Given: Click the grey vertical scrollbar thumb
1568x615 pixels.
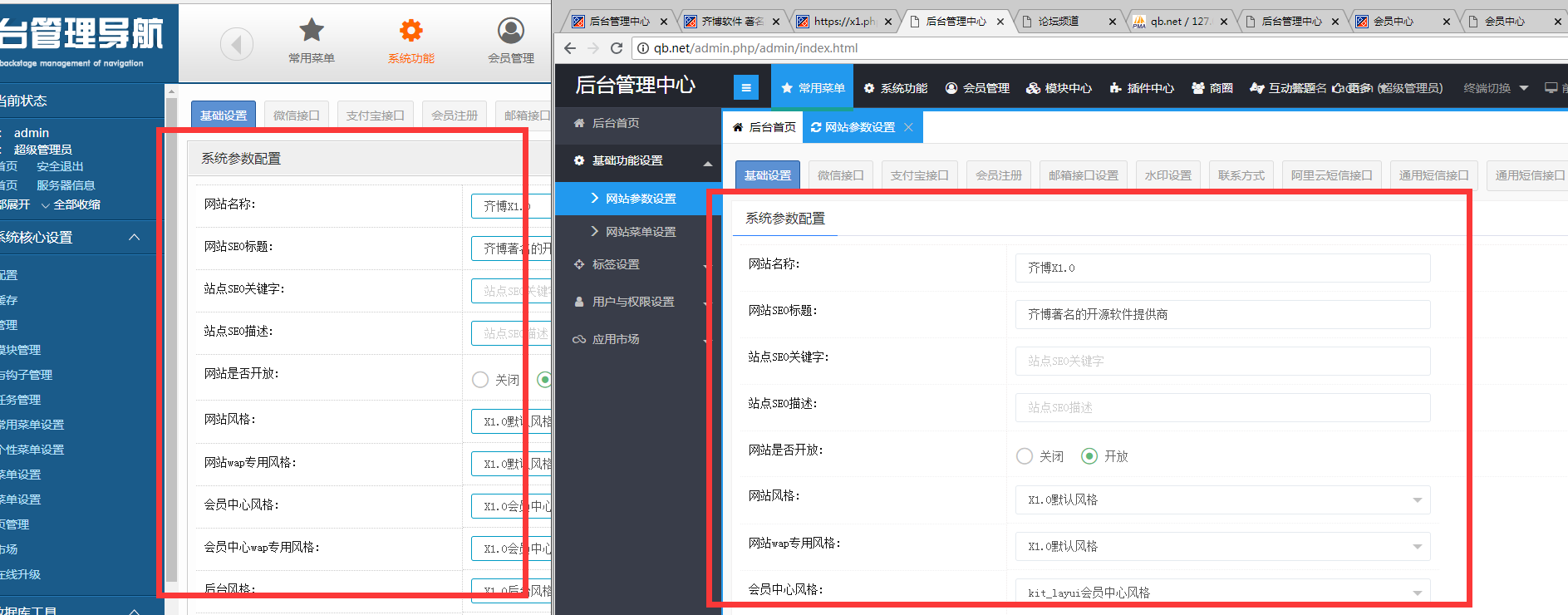Looking at the screenshot, I should [171, 332].
